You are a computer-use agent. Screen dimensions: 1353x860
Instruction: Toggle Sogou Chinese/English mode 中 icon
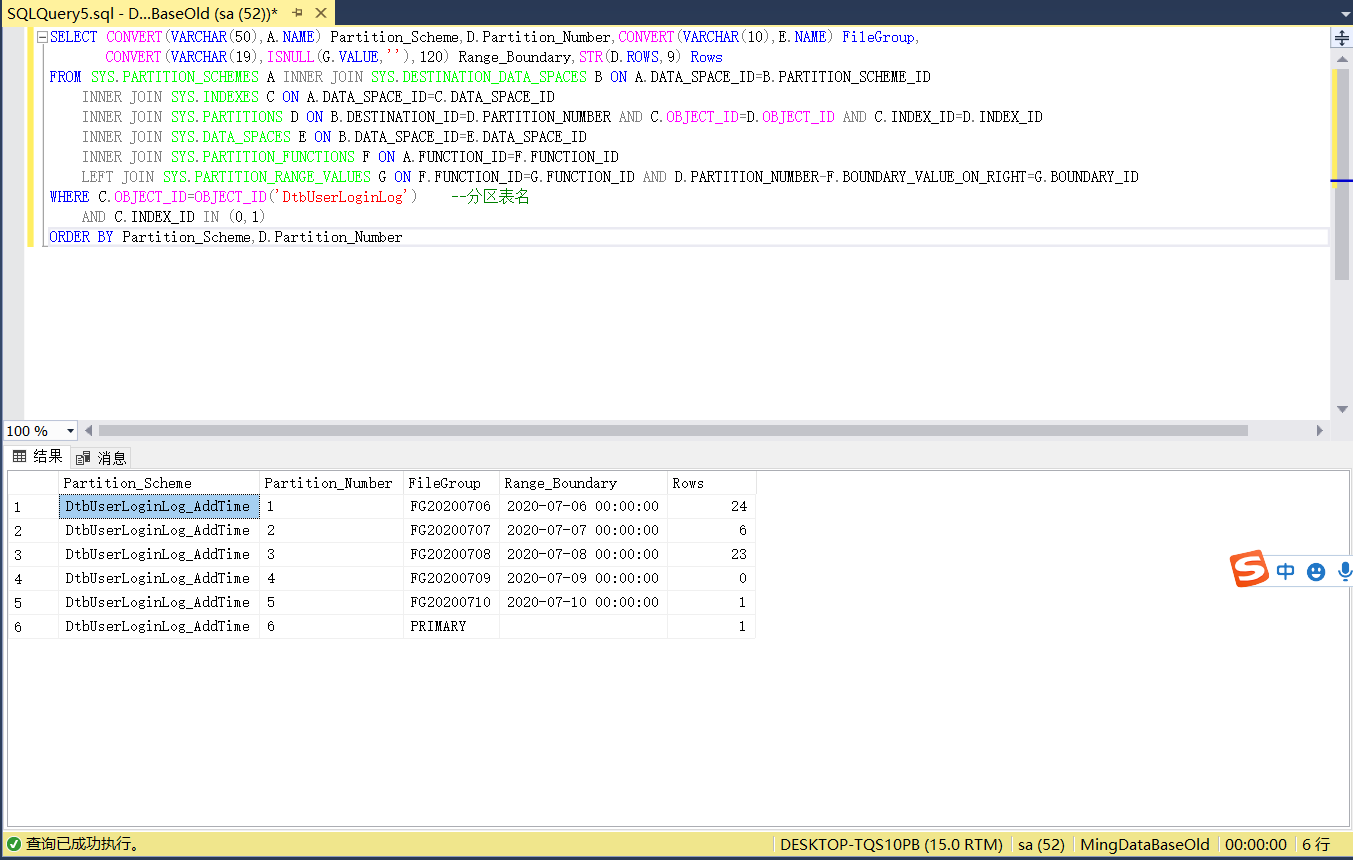pyautogui.click(x=1286, y=571)
